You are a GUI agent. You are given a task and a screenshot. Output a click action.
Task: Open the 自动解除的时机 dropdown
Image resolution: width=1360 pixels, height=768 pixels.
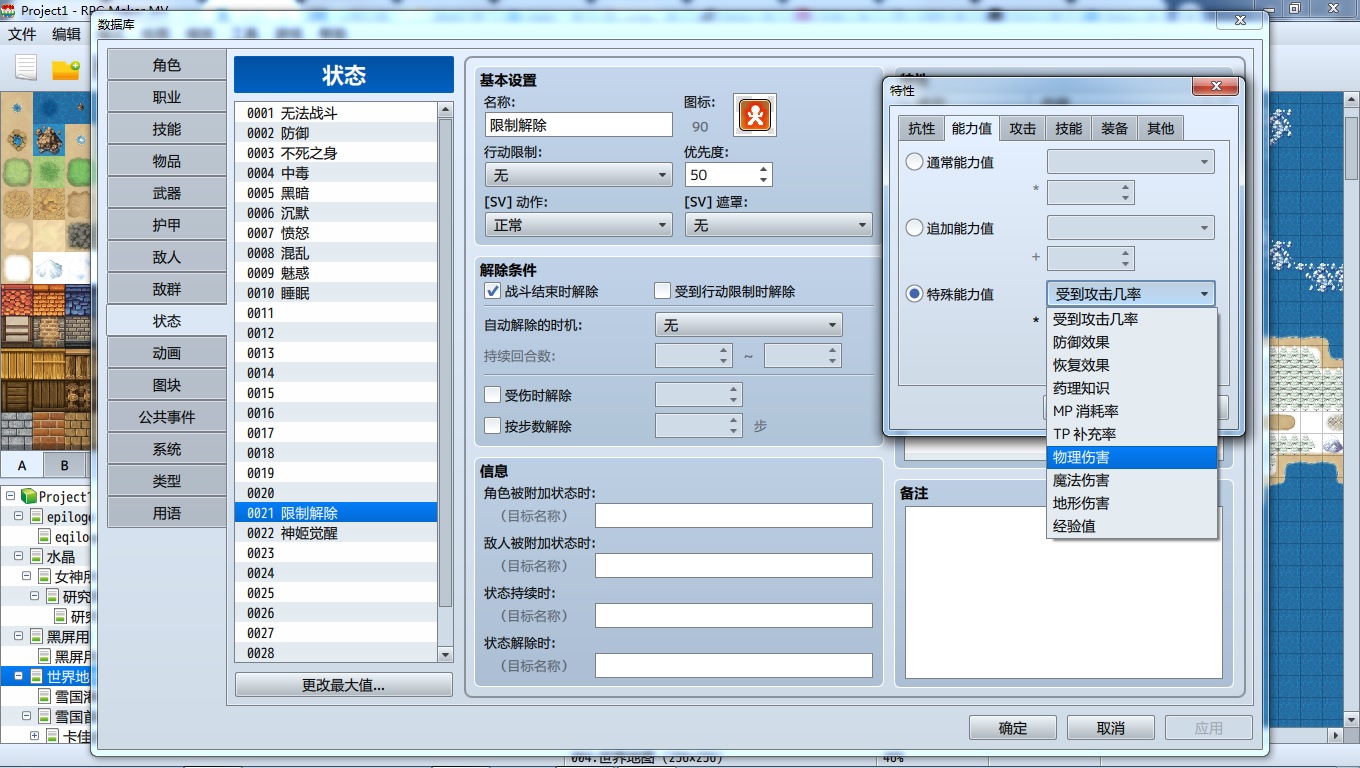(x=748, y=325)
